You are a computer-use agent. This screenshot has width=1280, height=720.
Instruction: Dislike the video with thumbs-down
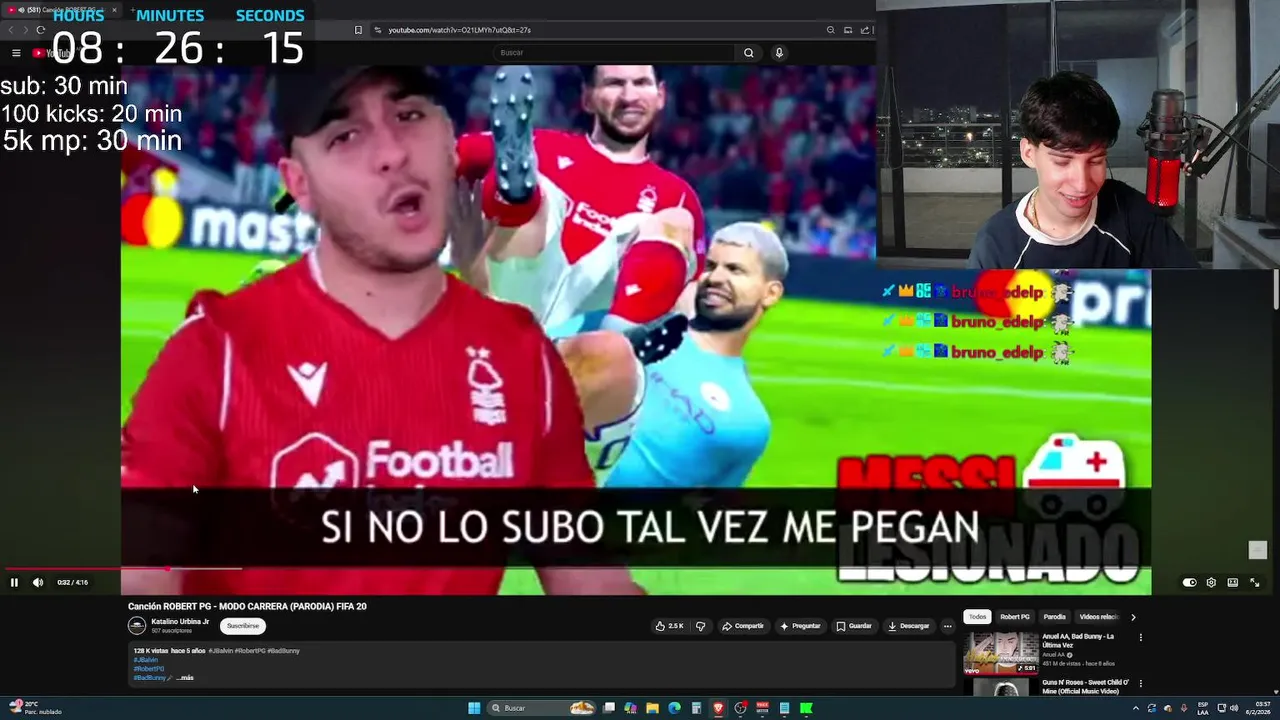pyautogui.click(x=700, y=626)
